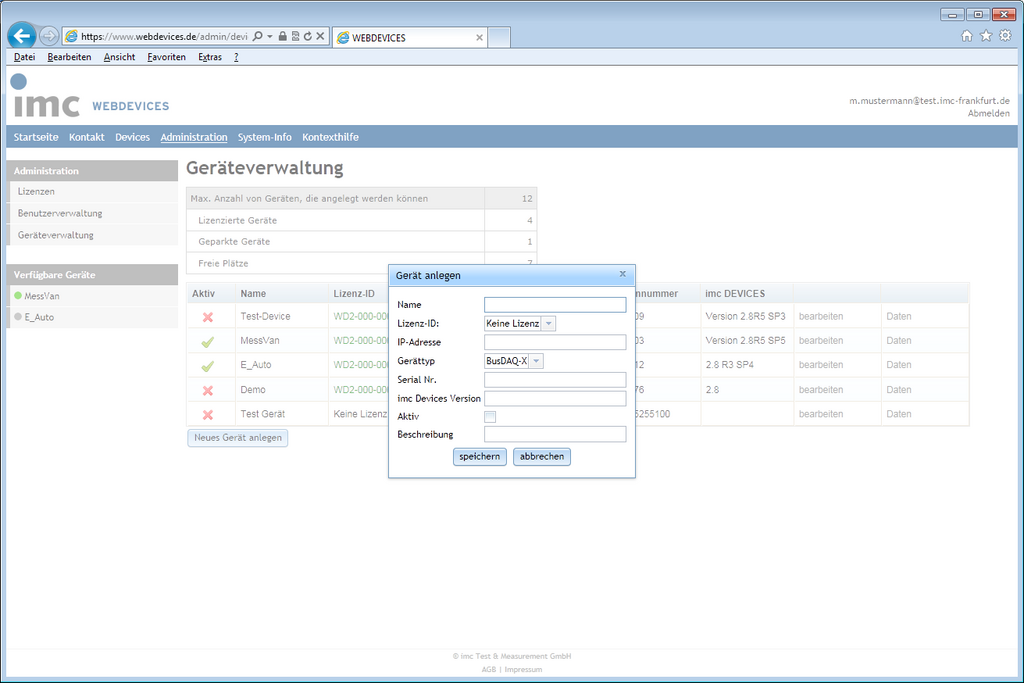Click the Abmelden link
This screenshot has width=1024, height=683.
click(988, 113)
